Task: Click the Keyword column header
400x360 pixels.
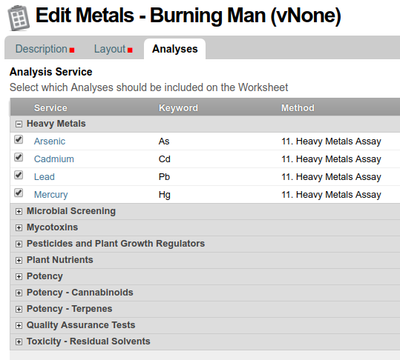Action: 178,108
